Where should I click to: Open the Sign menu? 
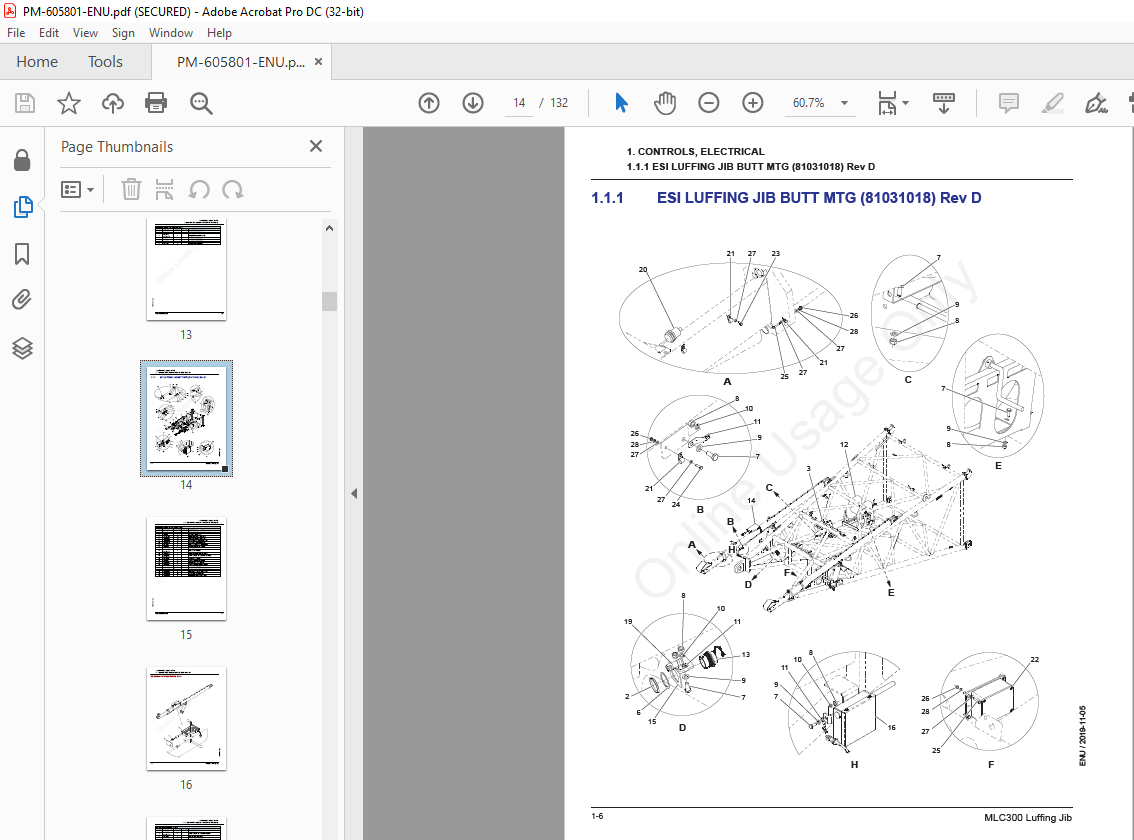123,33
